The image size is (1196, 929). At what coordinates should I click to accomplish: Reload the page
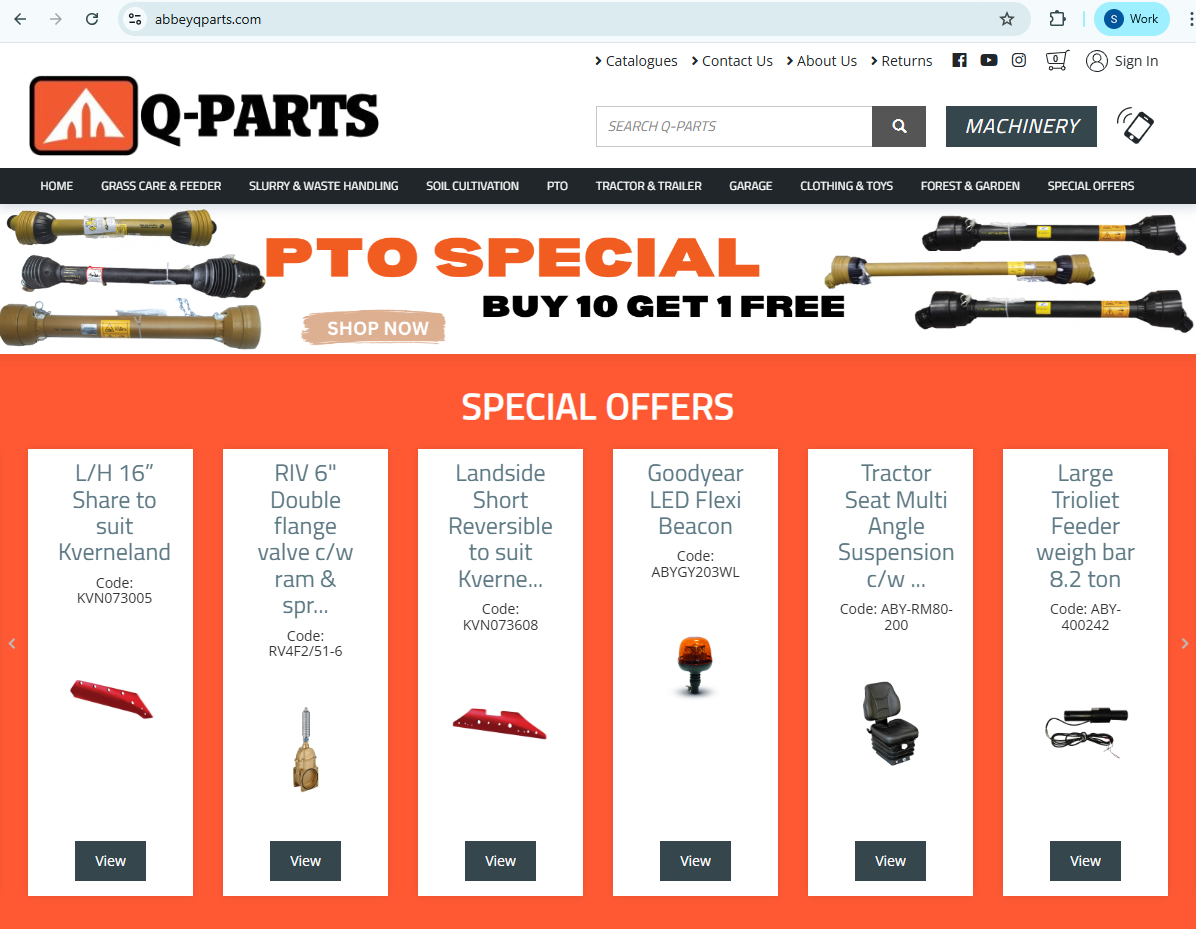point(92,19)
